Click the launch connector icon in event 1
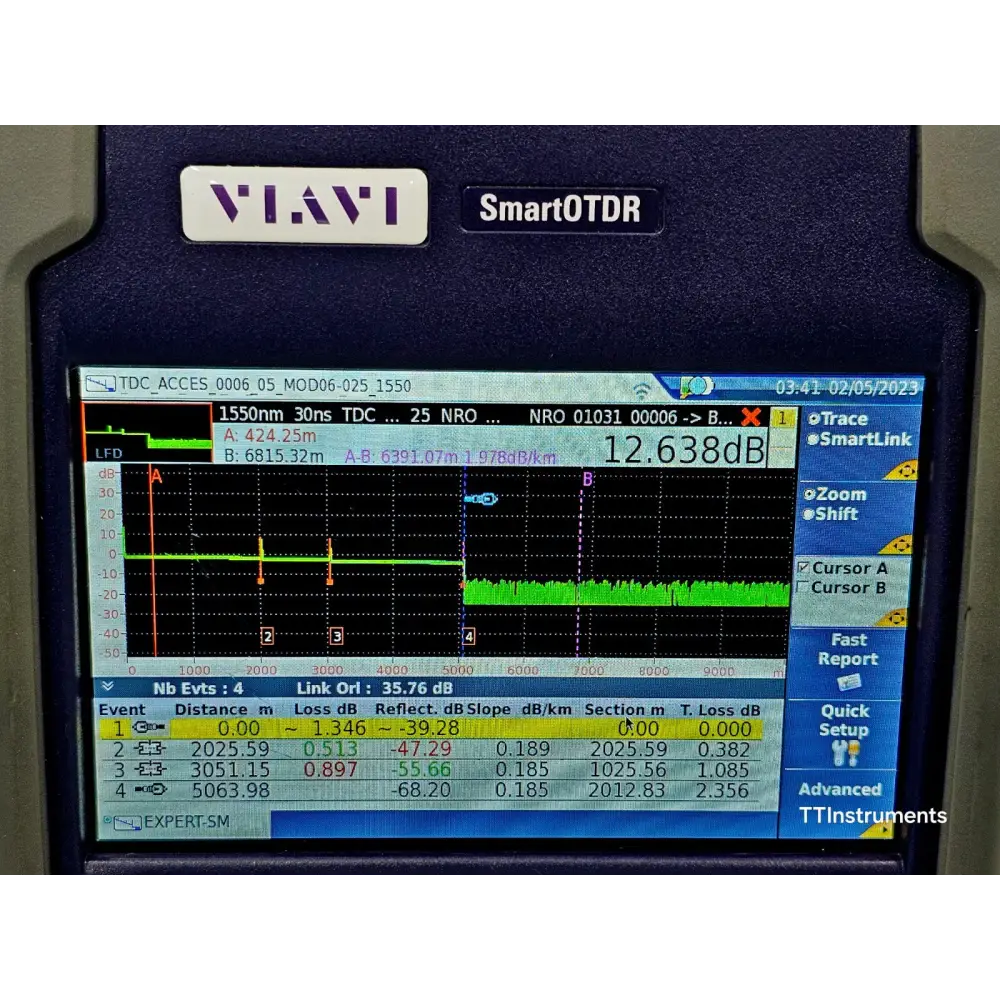Viewport: 1000px width, 1000px height. pyautogui.click(x=149, y=727)
